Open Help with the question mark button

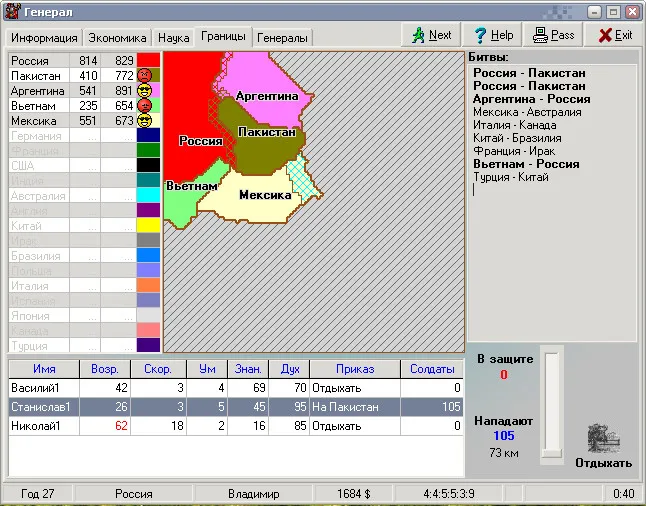coord(493,35)
